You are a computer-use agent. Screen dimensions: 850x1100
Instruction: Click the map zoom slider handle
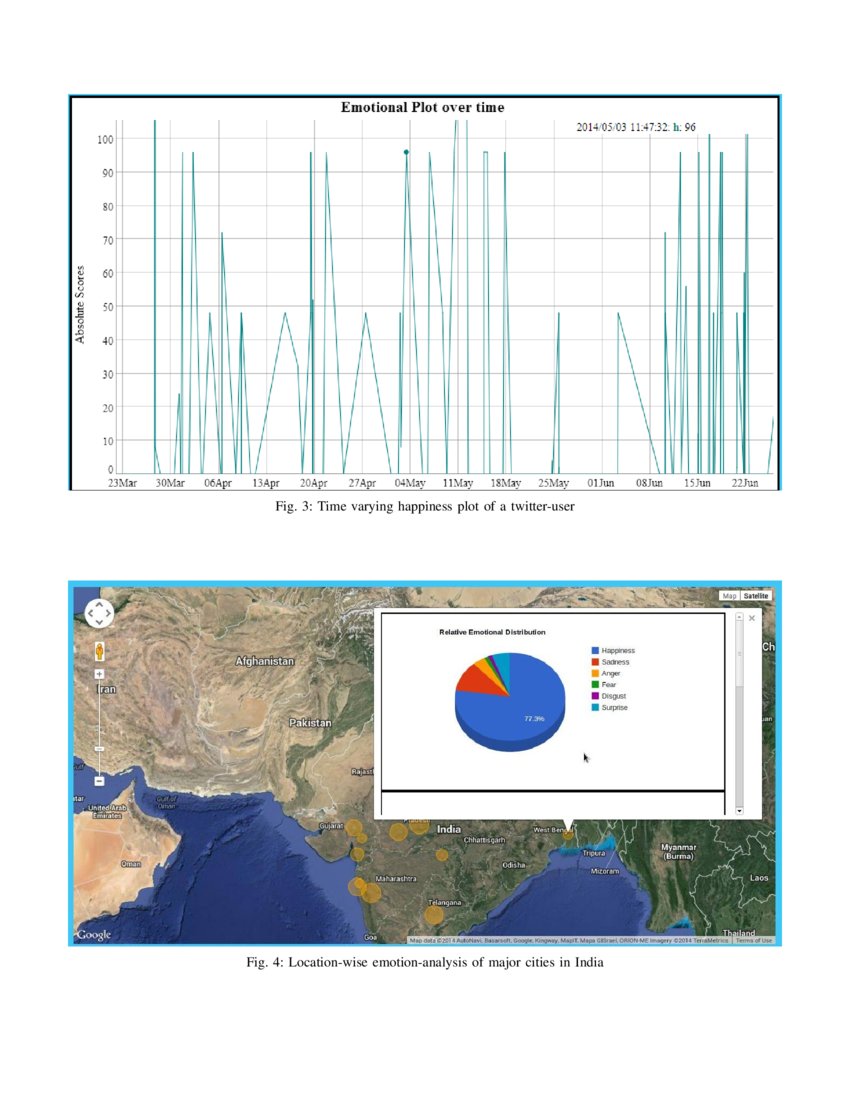coord(99,747)
